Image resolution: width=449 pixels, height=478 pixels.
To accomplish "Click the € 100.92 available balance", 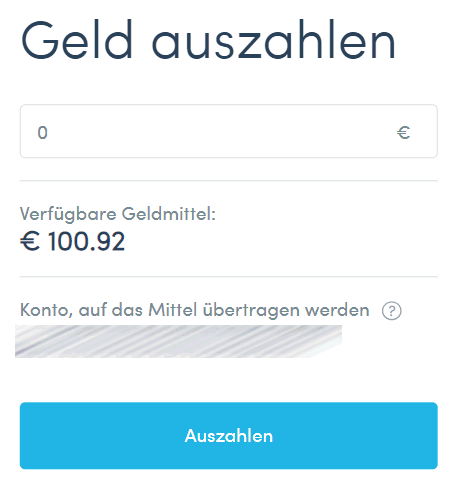I will [72, 241].
